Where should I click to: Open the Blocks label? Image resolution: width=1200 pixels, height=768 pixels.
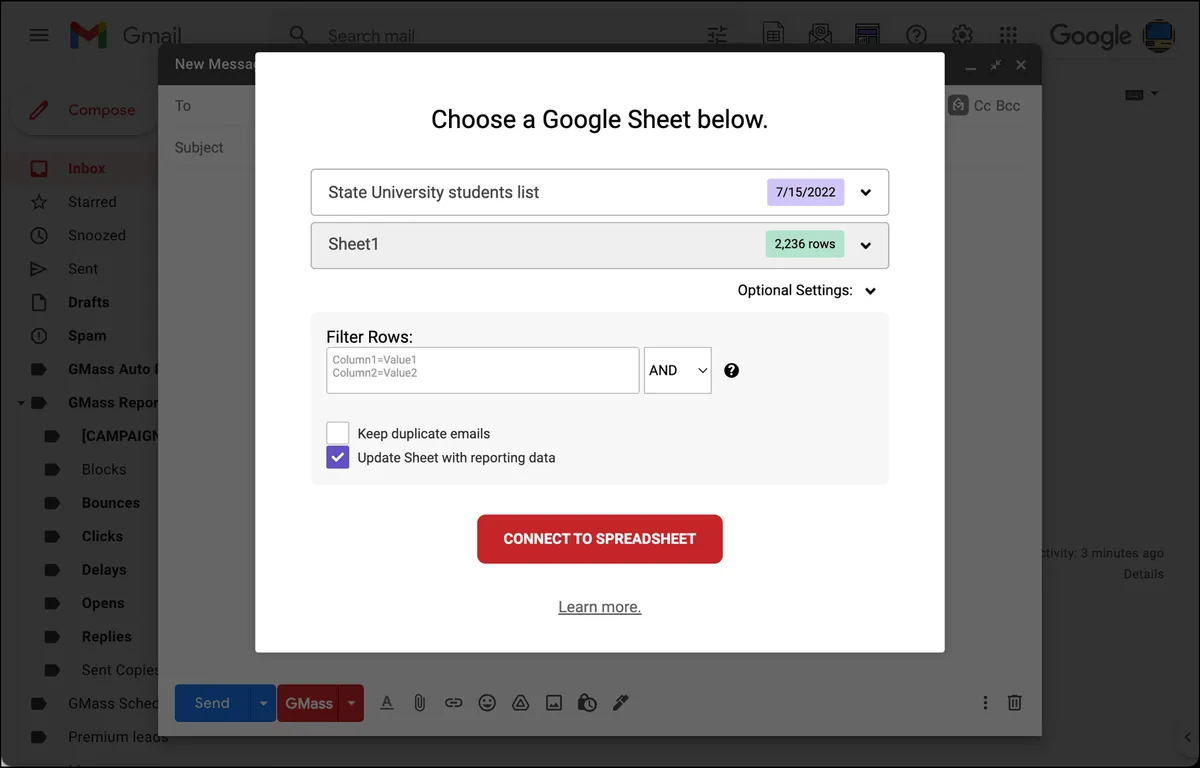coord(104,469)
